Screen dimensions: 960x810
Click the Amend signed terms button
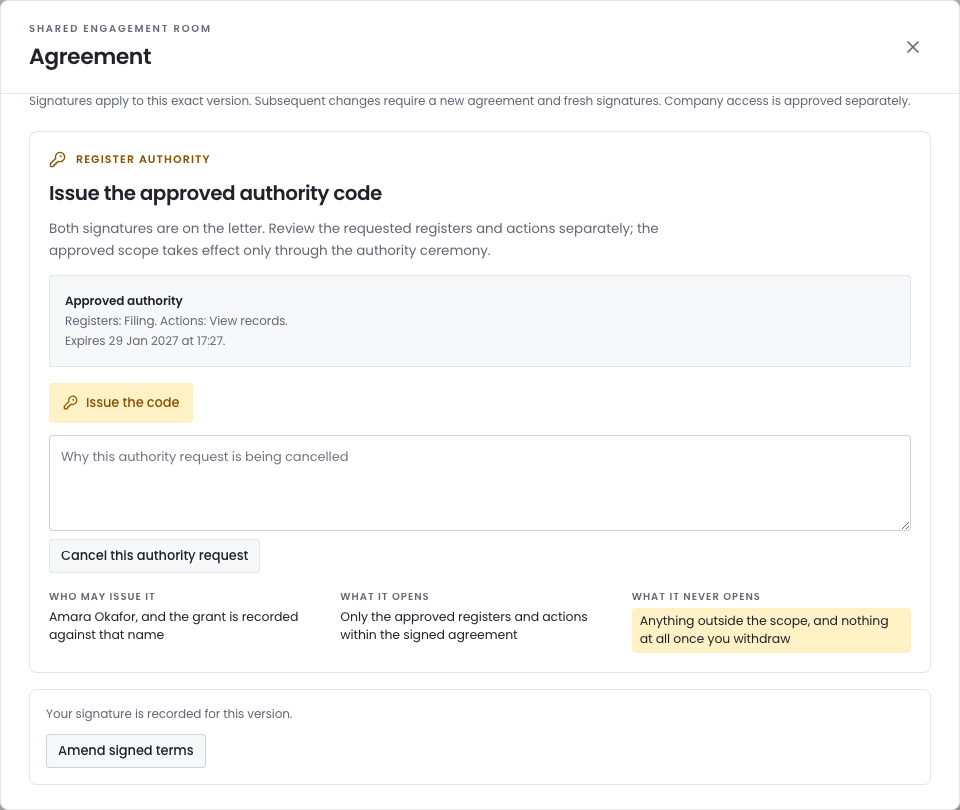[x=126, y=751]
